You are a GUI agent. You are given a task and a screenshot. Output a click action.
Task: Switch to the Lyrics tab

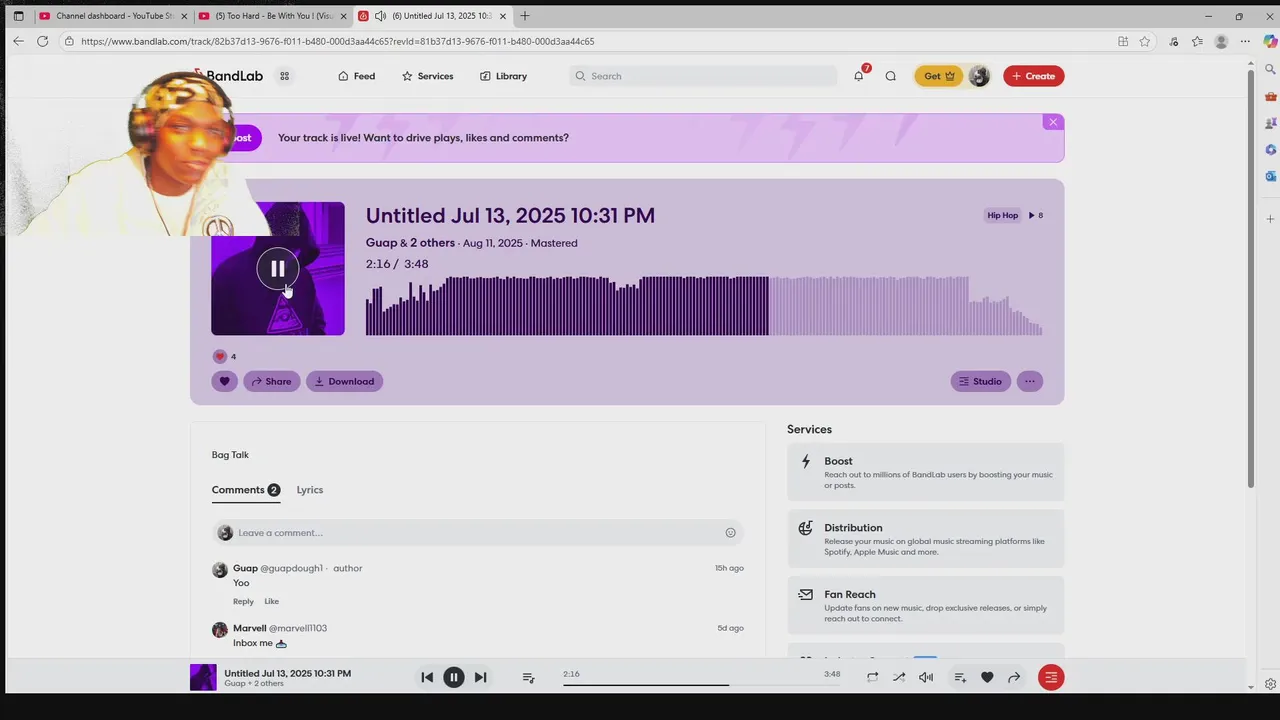[310, 490]
